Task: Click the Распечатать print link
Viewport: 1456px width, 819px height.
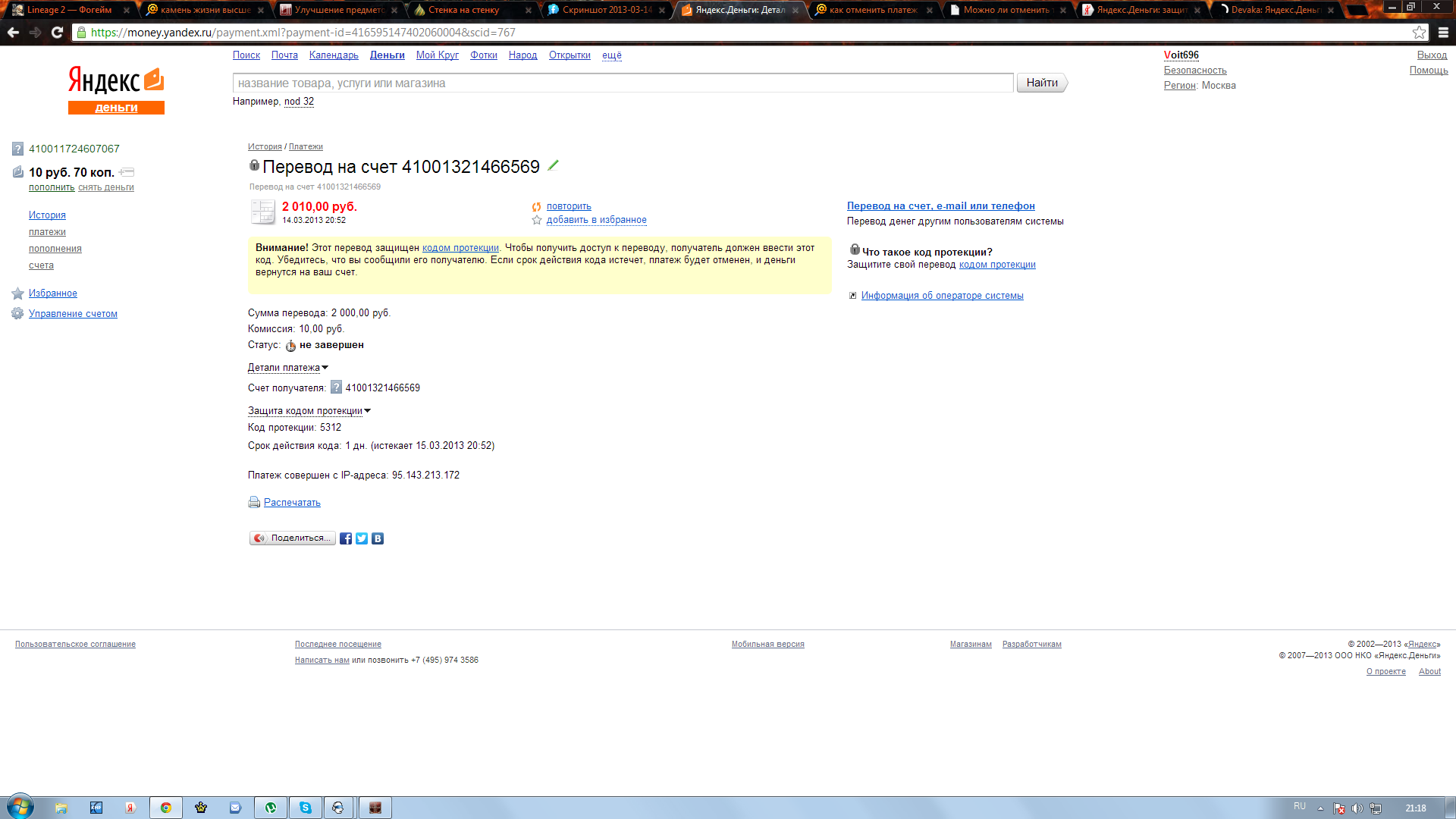Action: point(292,503)
